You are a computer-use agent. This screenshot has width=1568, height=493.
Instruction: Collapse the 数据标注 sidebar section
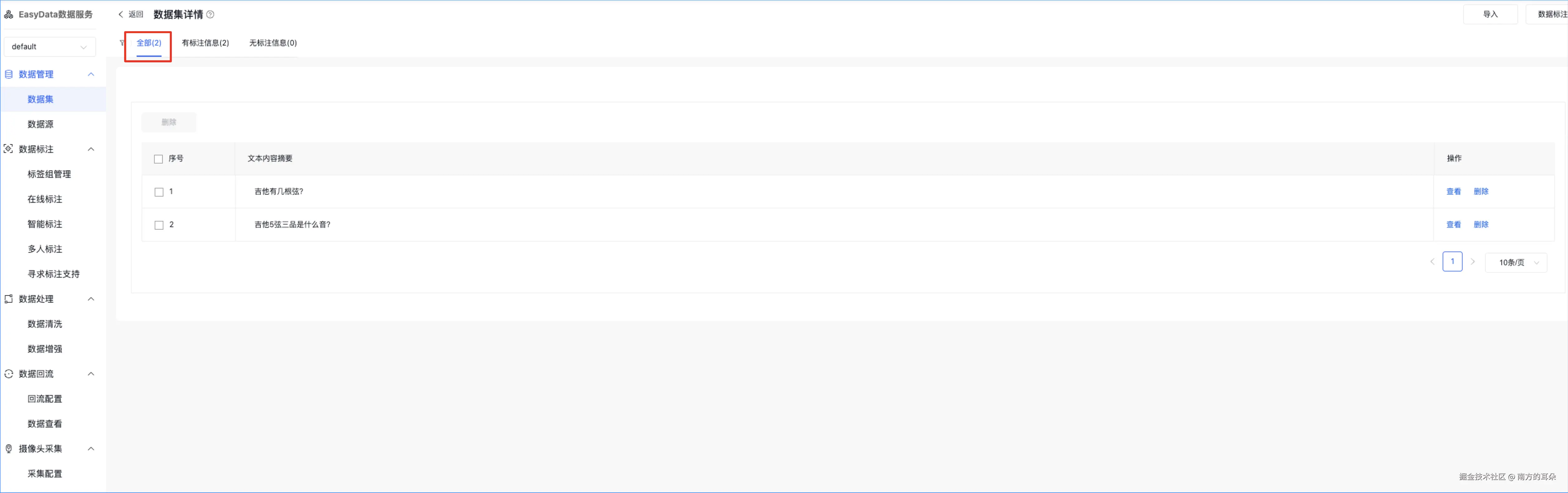[91, 149]
